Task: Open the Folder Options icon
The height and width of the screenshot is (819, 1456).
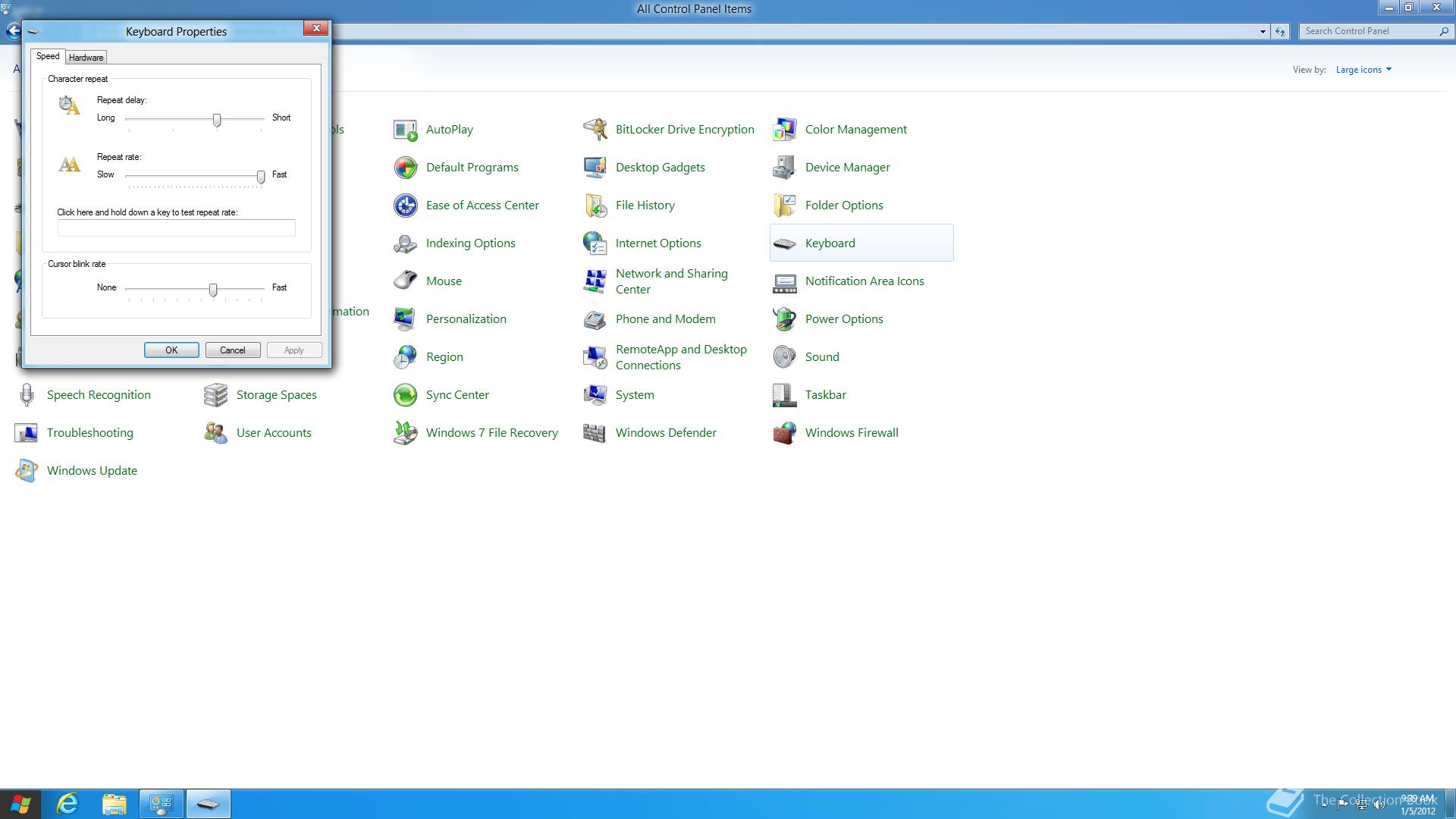Action: tap(785, 206)
